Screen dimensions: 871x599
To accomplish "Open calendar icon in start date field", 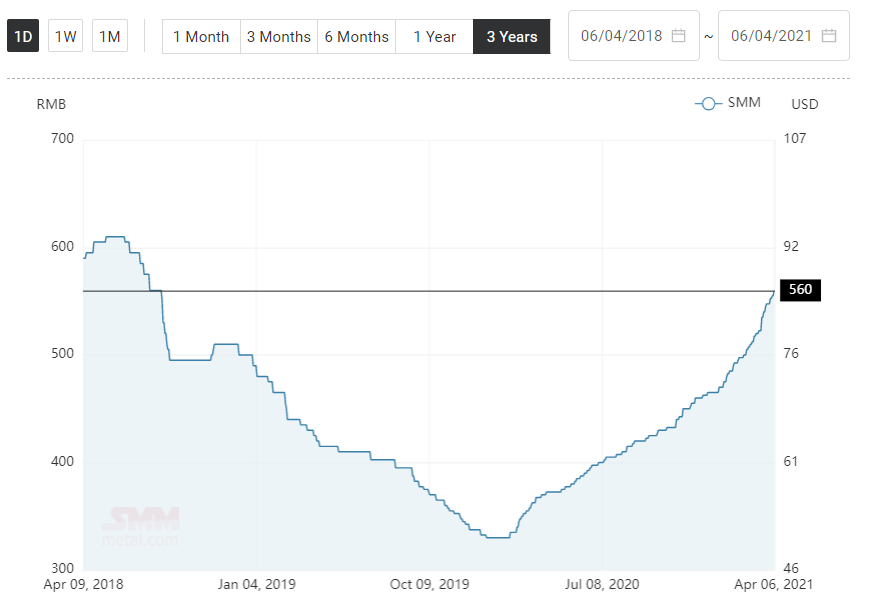I will coord(678,36).
